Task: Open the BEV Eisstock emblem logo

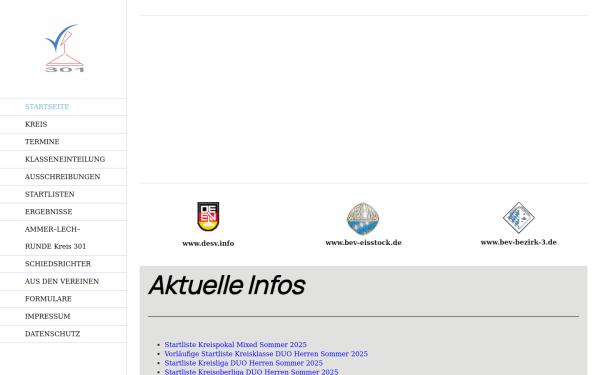Action: click(x=363, y=218)
